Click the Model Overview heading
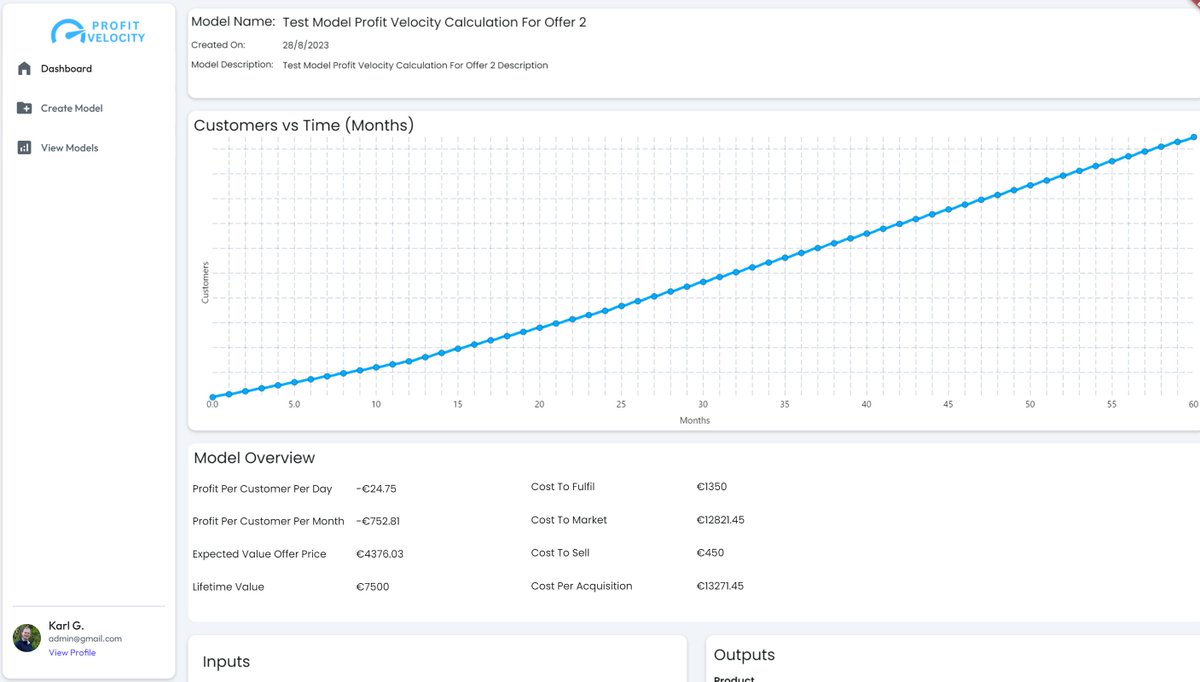This screenshot has height=682, width=1200. (254, 457)
